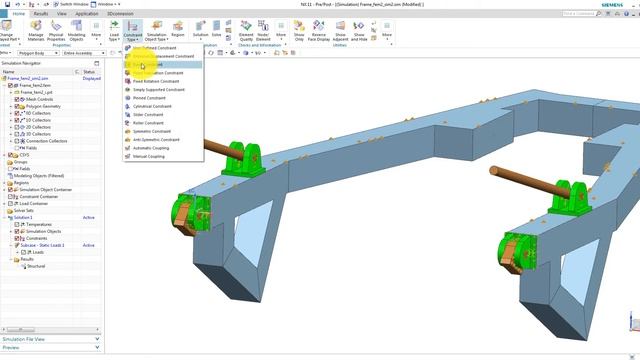Click the Node/Element information icon
This screenshot has width=640, height=360.
point(263,31)
